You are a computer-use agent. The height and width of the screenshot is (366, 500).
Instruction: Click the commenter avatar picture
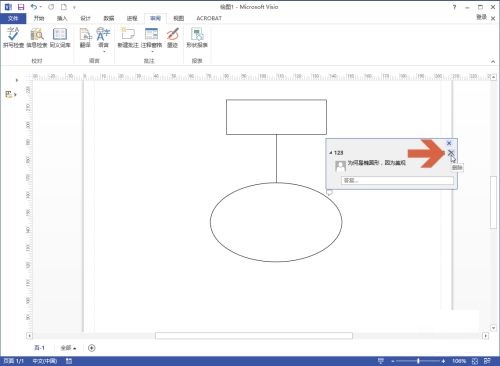(341, 166)
